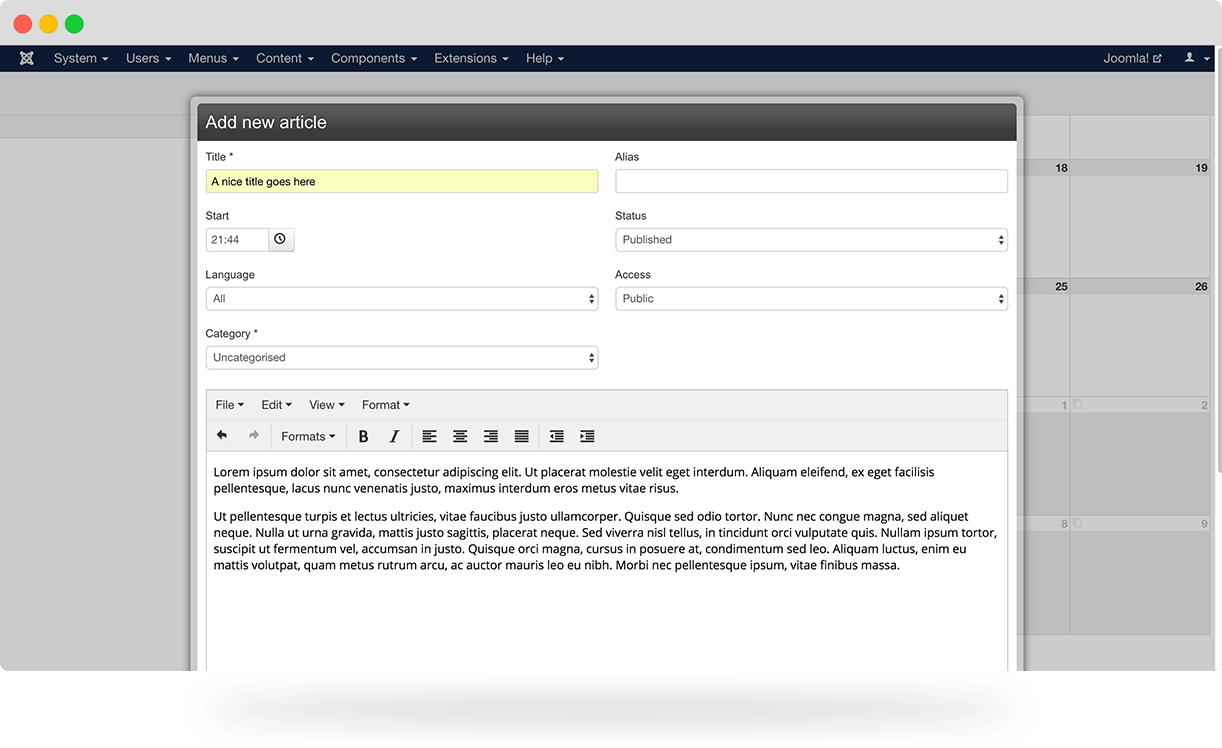
Task: Justify text in the editor toolbar
Action: (522, 436)
